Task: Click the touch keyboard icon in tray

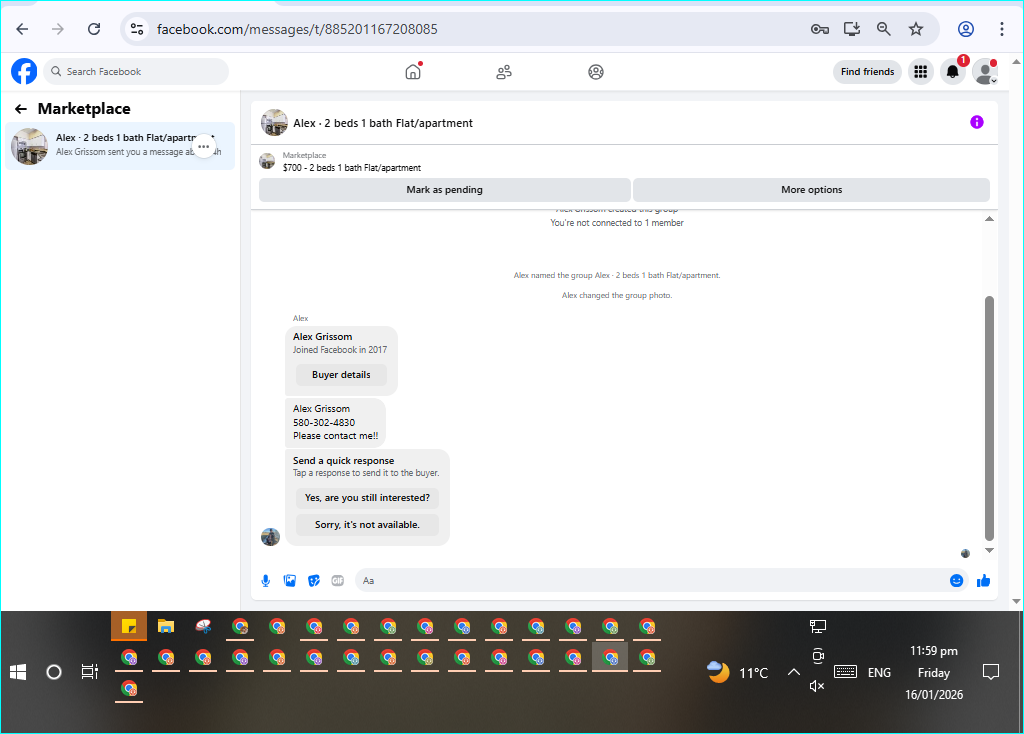Action: pos(845,672)
